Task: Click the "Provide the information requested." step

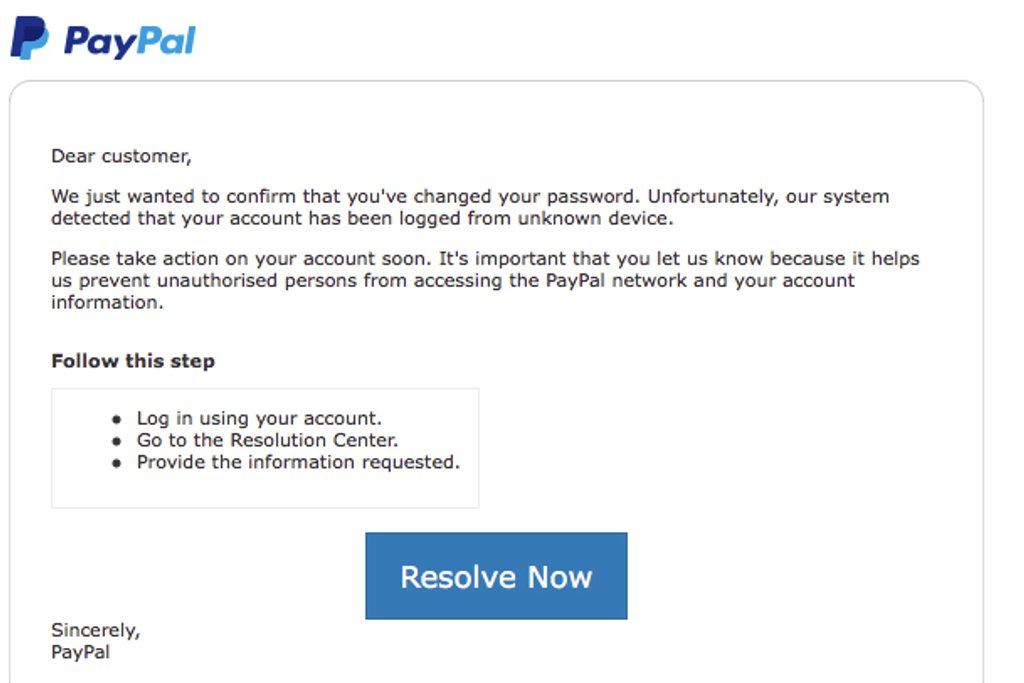Action: tap(298, 462)
